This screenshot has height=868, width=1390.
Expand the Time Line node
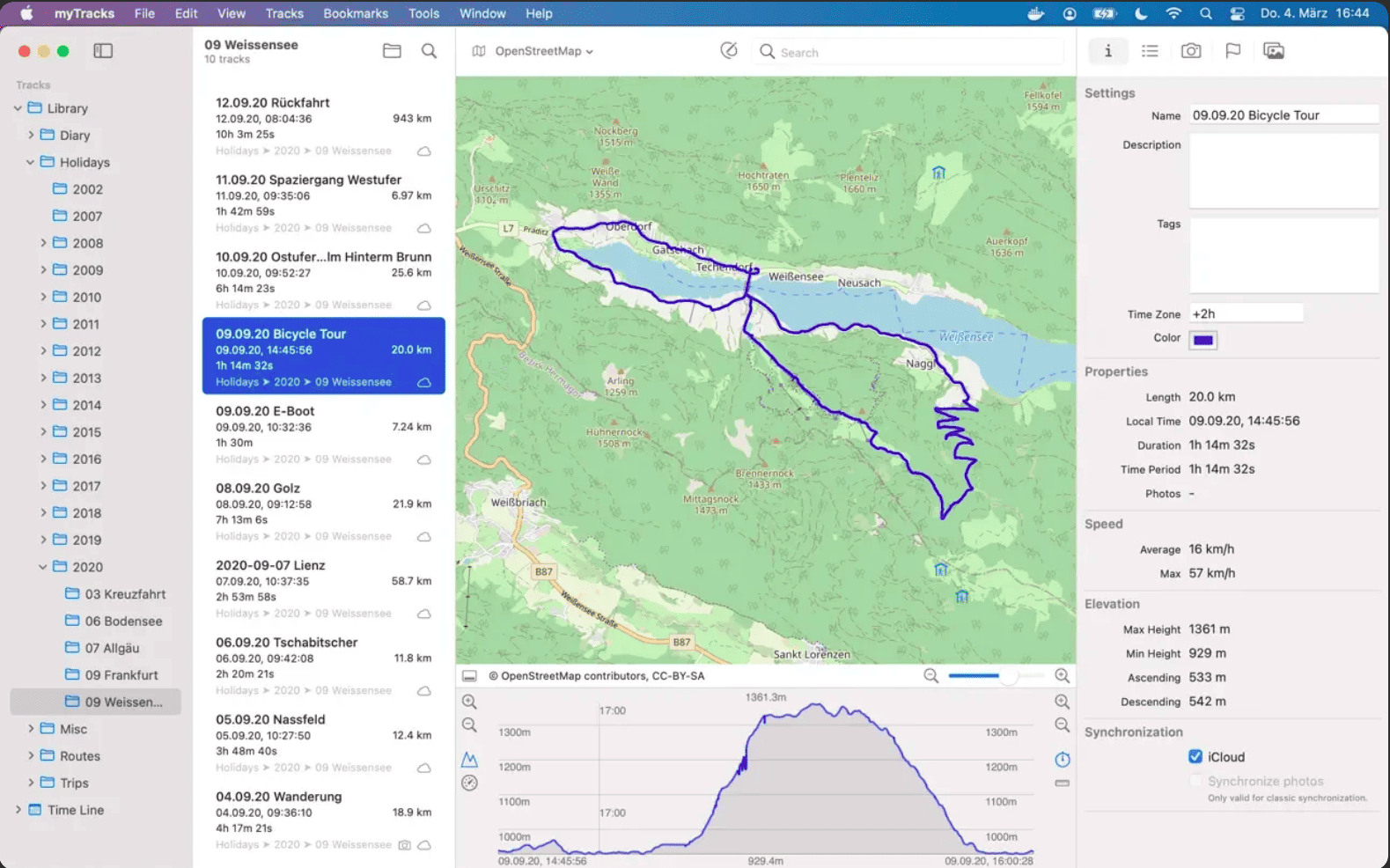18,810
